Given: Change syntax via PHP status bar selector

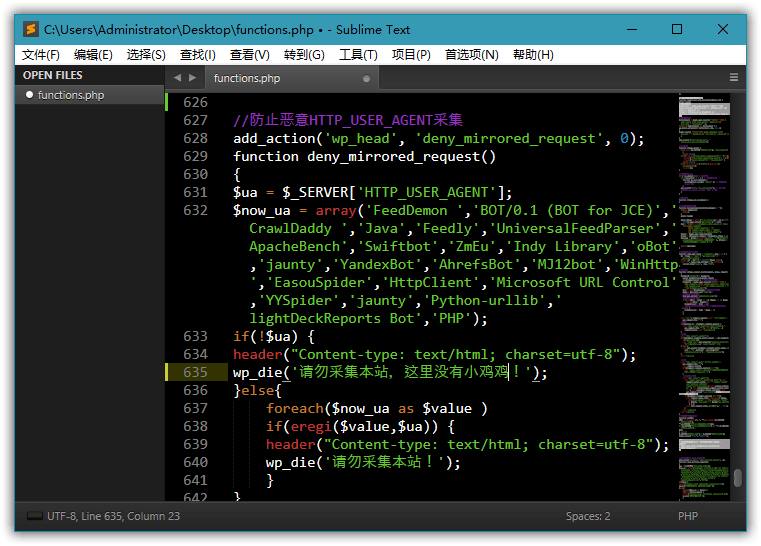Looking at the screenshot, I should (687, 516).
